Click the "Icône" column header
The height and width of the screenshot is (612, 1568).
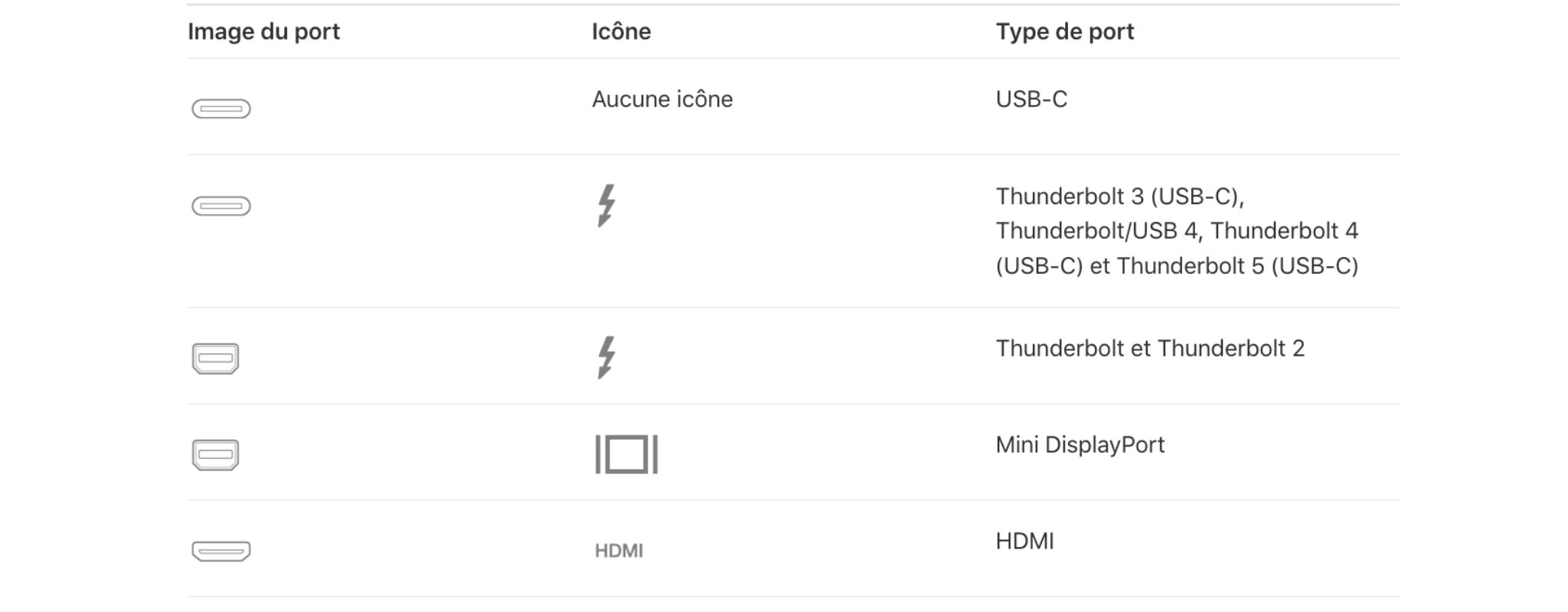[621, 31]
